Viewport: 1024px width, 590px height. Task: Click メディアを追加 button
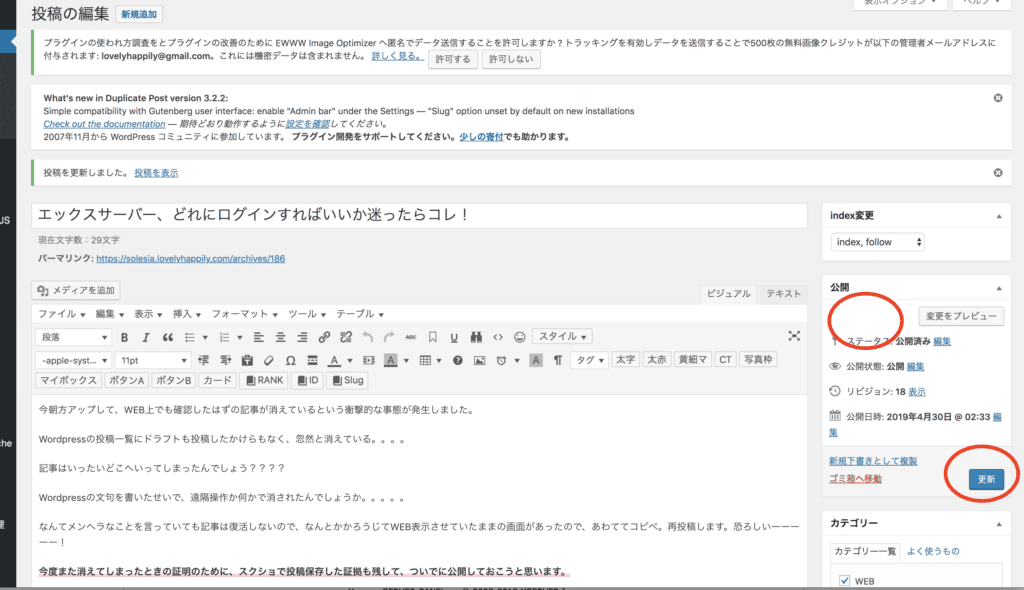[76, 290]
